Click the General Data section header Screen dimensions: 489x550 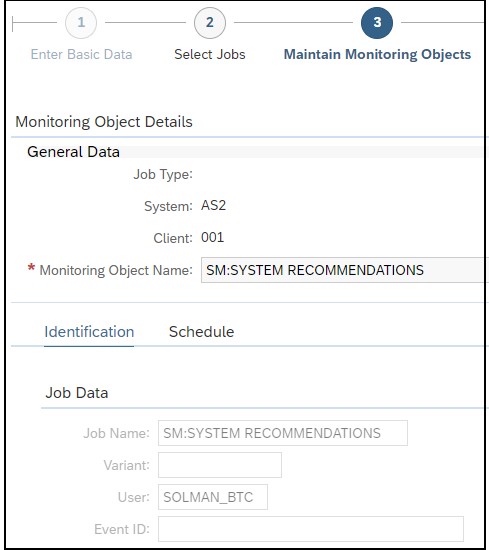(73, 152)
